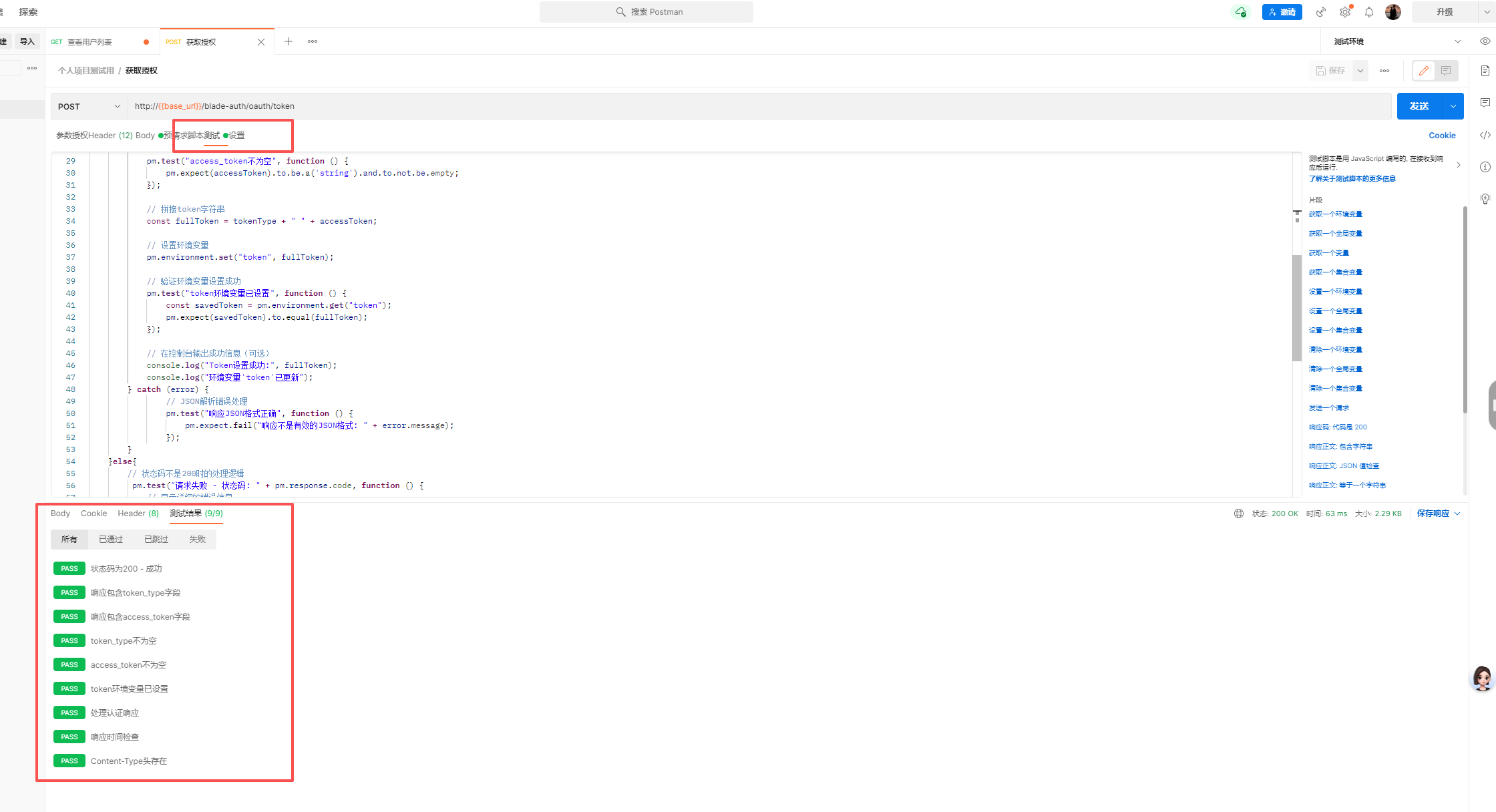Click the lightbulb icon in right sidebar
1496x812 pixels.
(1485, 199)
